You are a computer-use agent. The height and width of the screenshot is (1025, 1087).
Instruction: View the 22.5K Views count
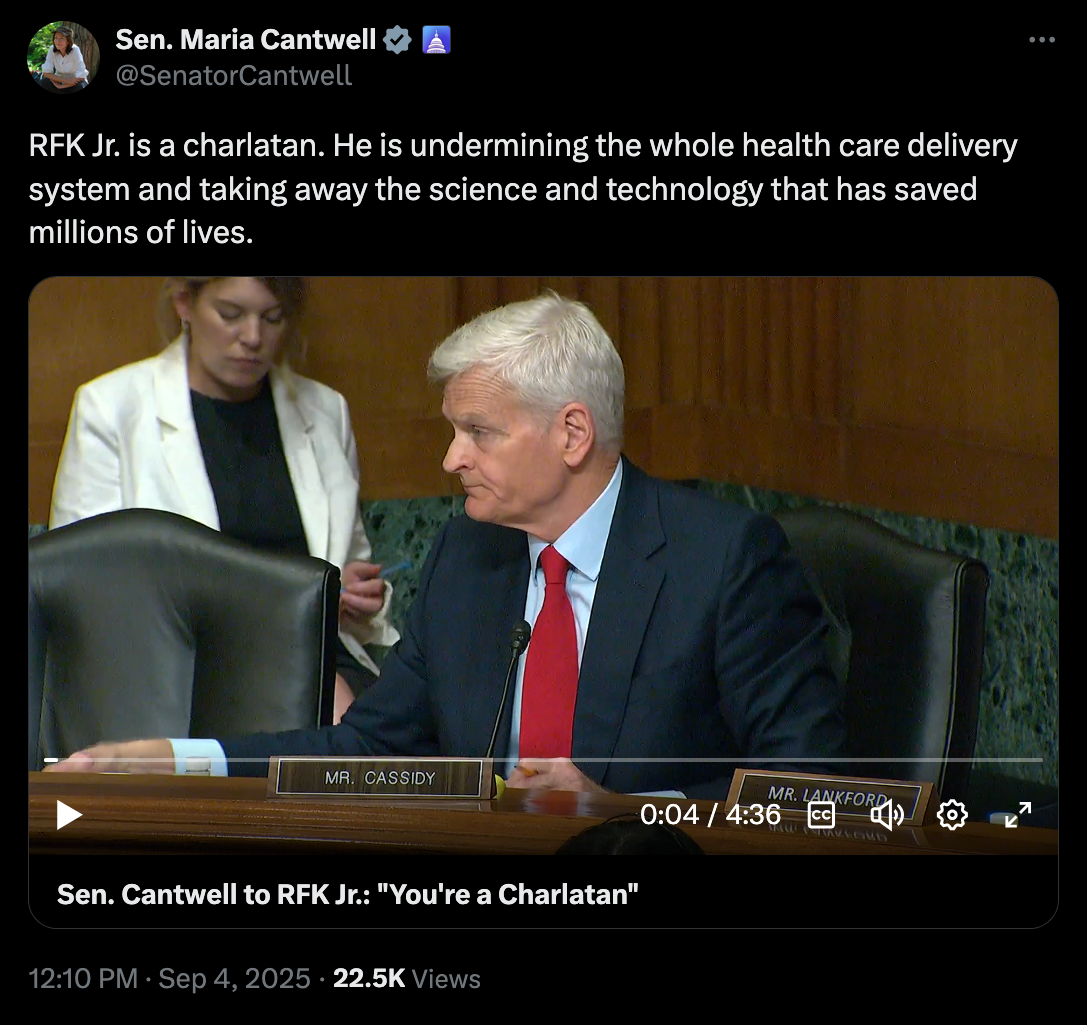407,979
